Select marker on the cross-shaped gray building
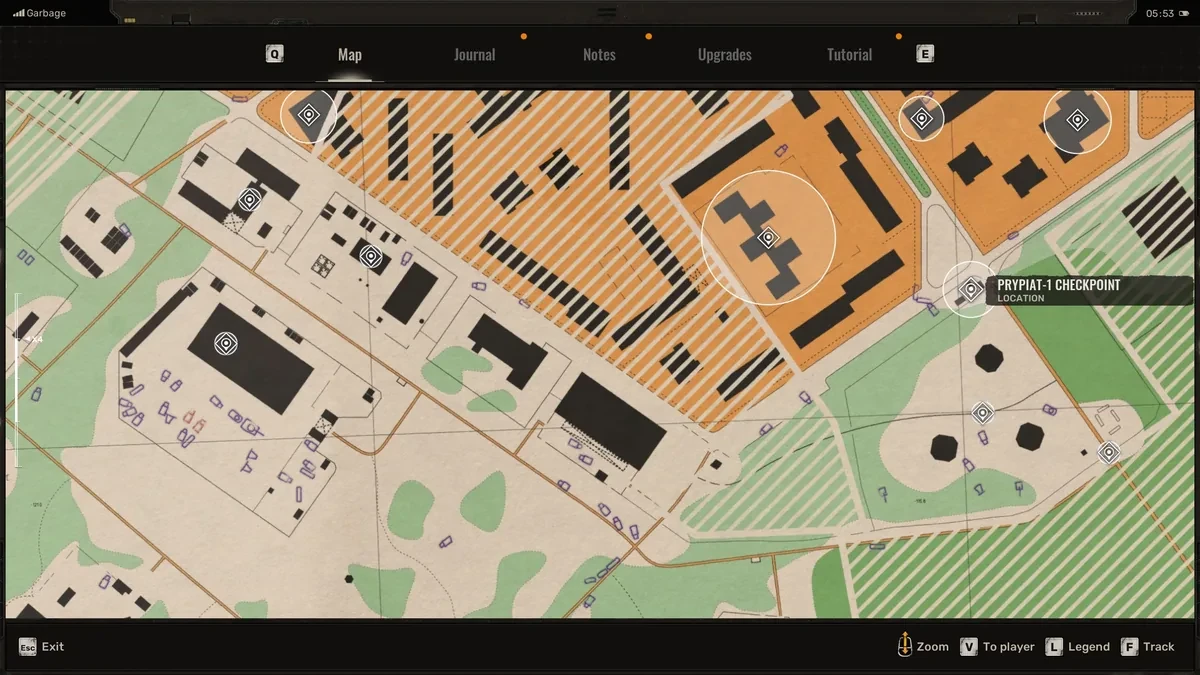This screenshot has height=675, width=1200. [768, 237]
